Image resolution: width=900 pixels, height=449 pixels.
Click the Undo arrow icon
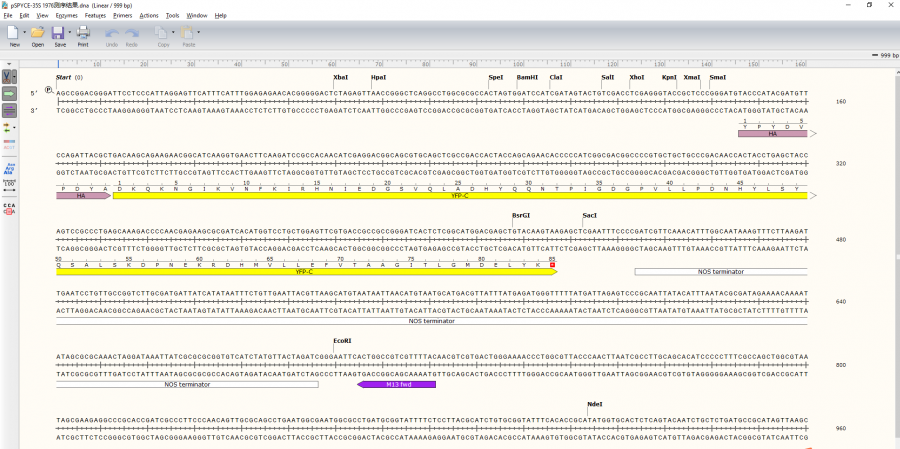tap(112, 33)
